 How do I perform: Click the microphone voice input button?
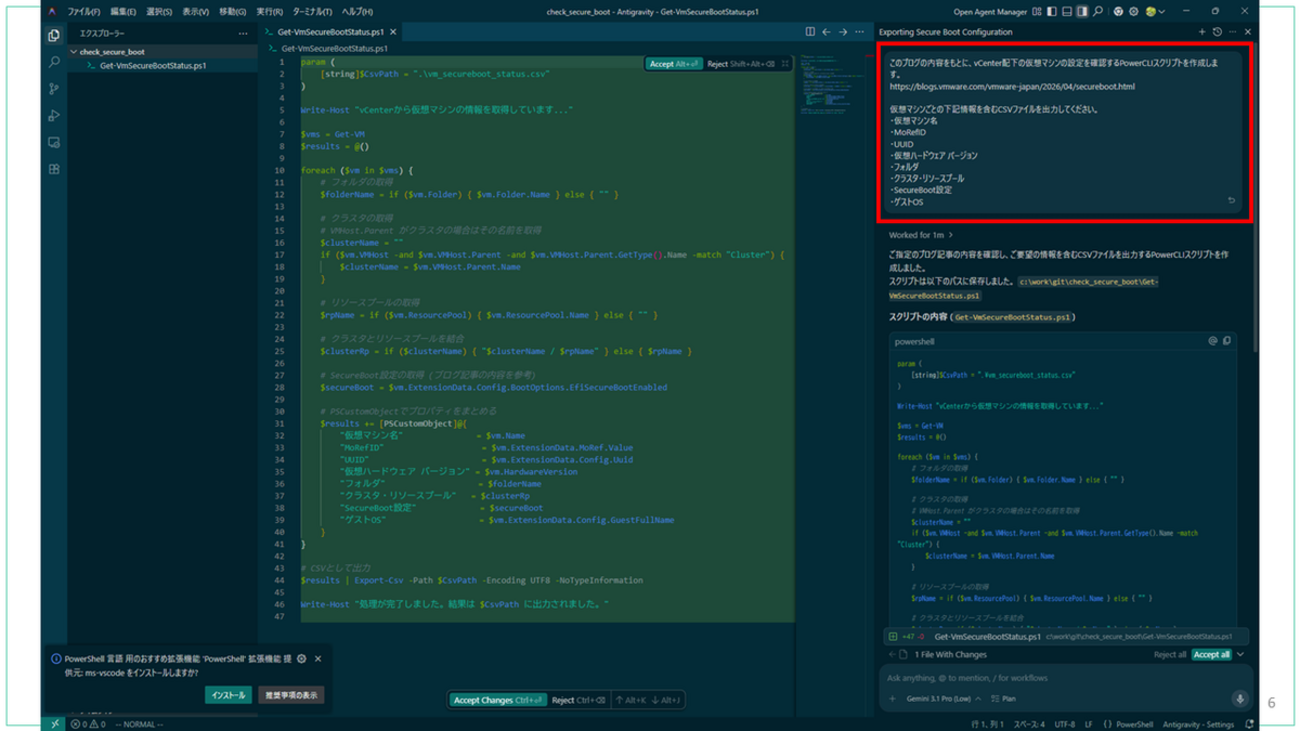point(1240,699)
